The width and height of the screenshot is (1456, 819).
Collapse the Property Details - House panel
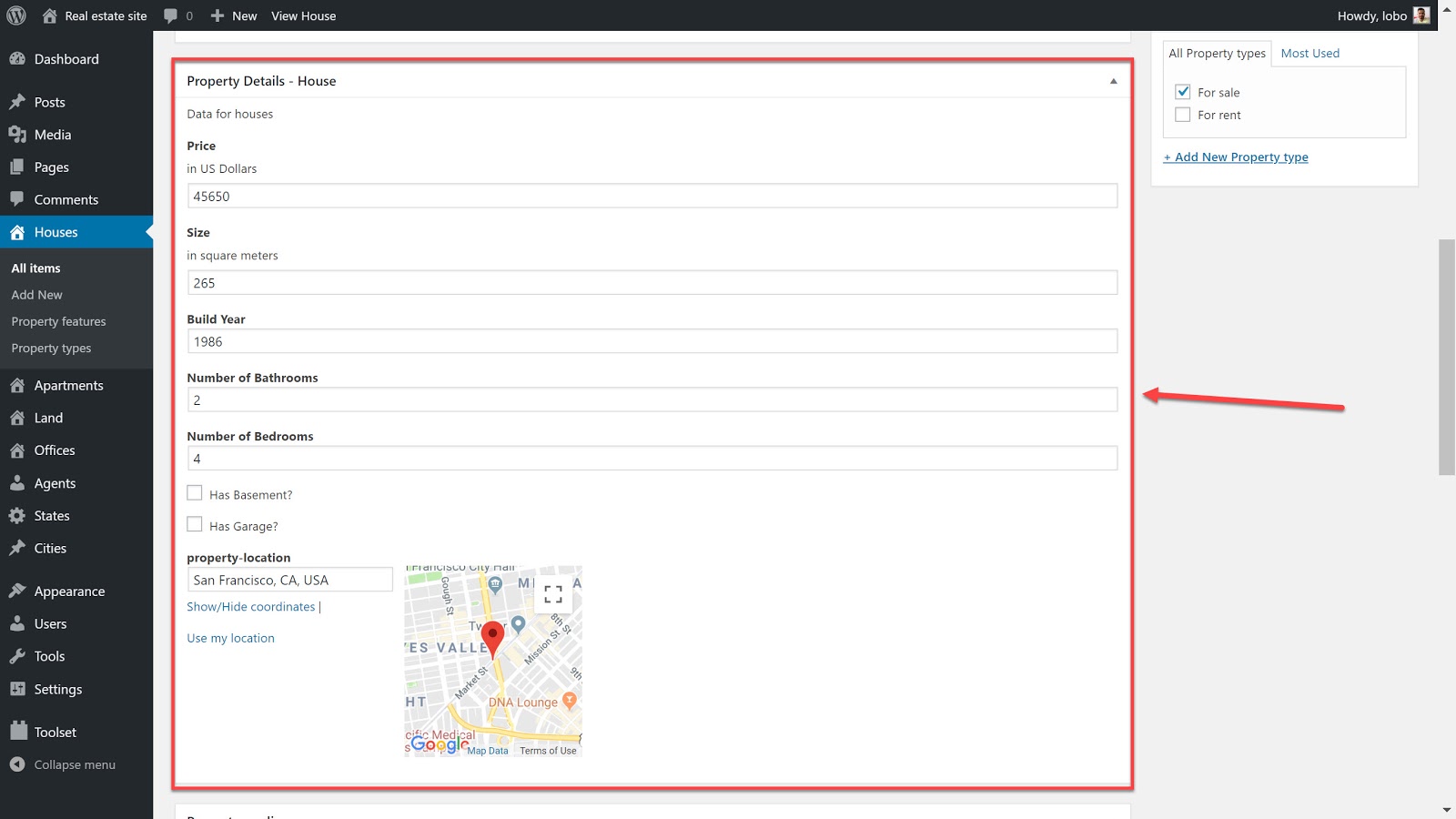pyautogui.click(x=1113, y=81)
